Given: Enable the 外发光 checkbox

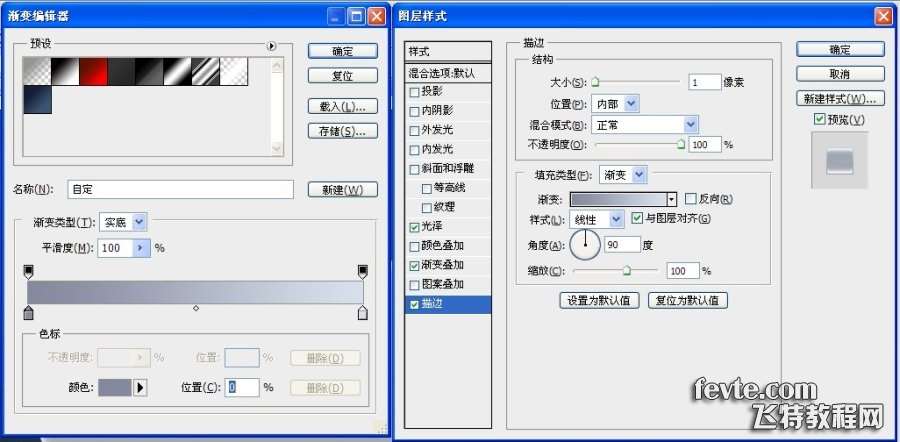Looking at the screenshot, I should pyautogui.click(x=414, y=131).
